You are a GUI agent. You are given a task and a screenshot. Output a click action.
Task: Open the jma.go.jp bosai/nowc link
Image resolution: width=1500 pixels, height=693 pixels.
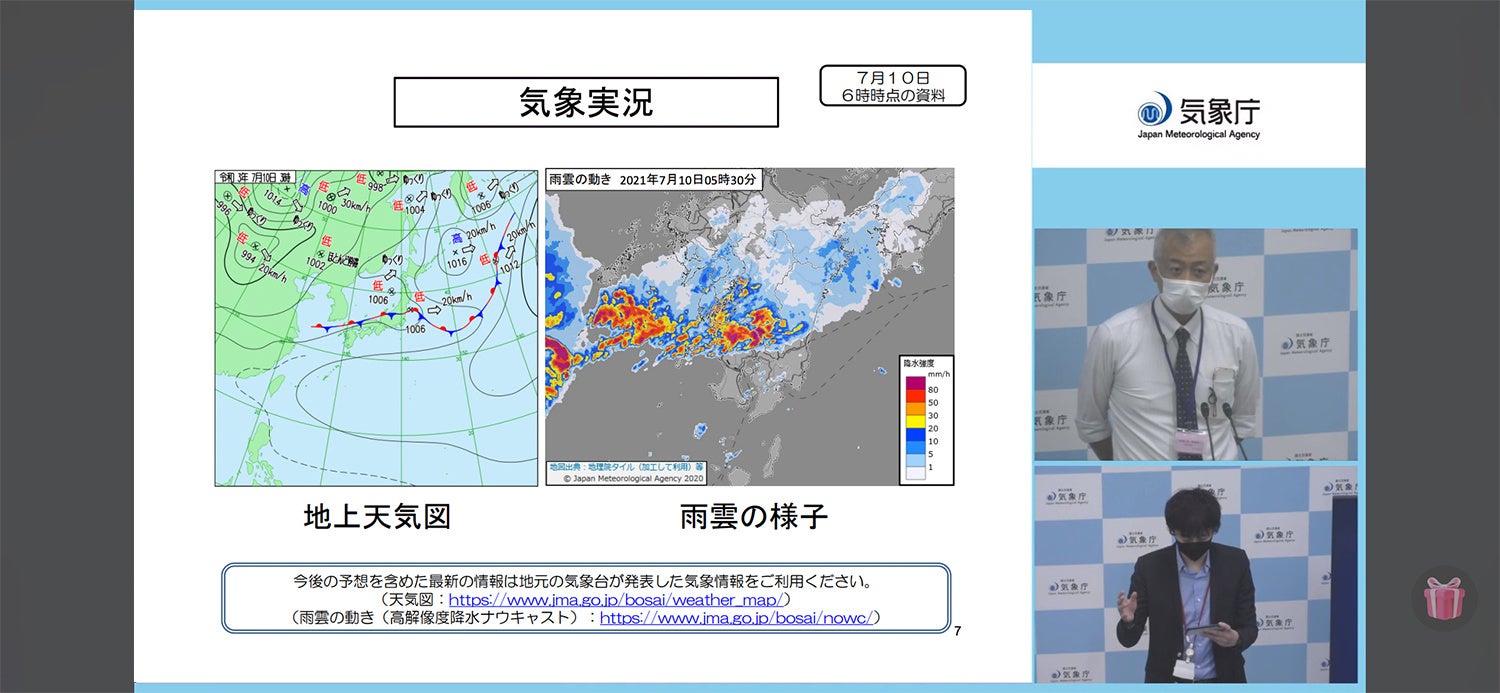(739, 618)
